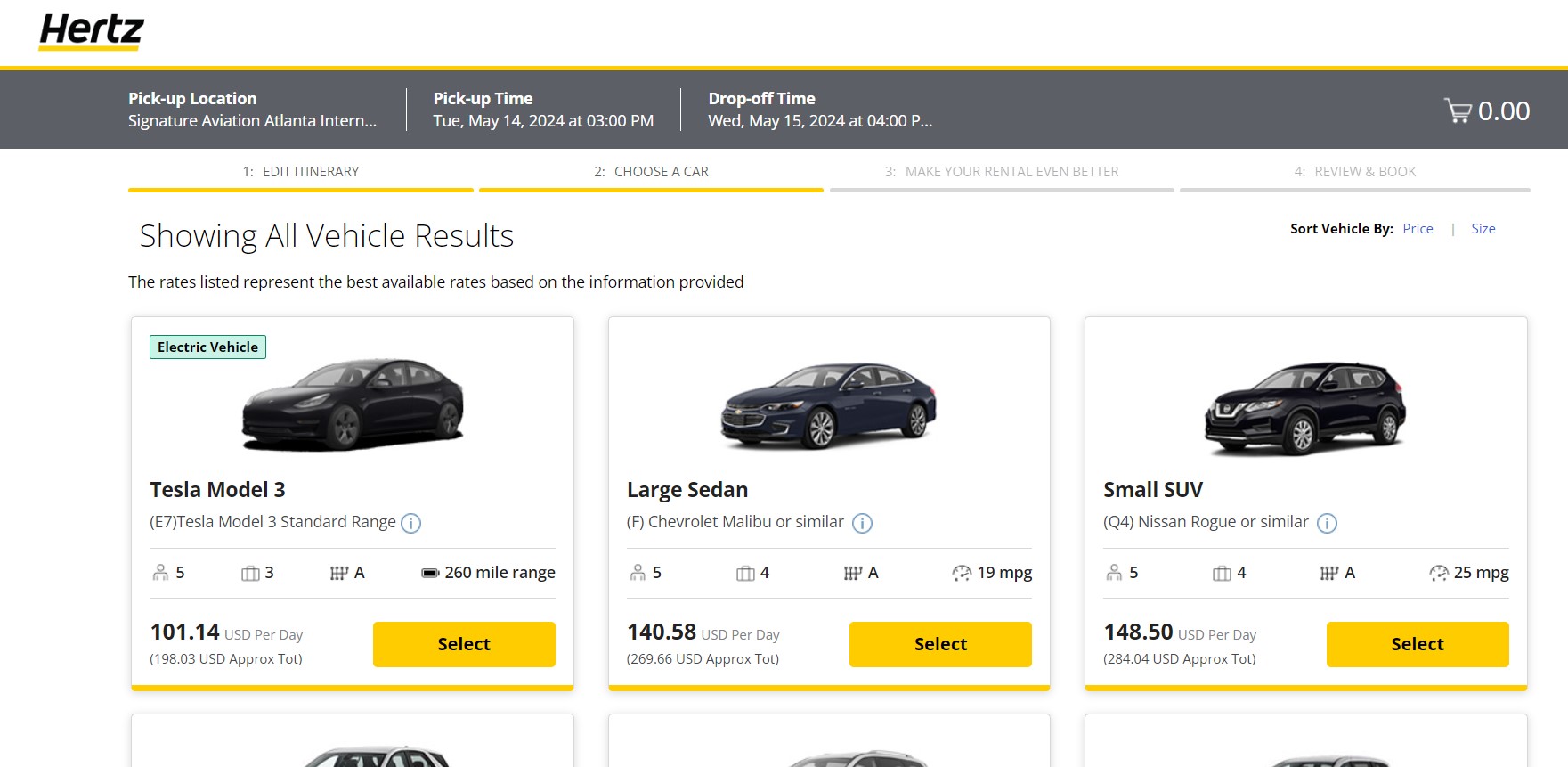Click info icon beside Nissan Rogue or similar

click(x=1327, y=523)
